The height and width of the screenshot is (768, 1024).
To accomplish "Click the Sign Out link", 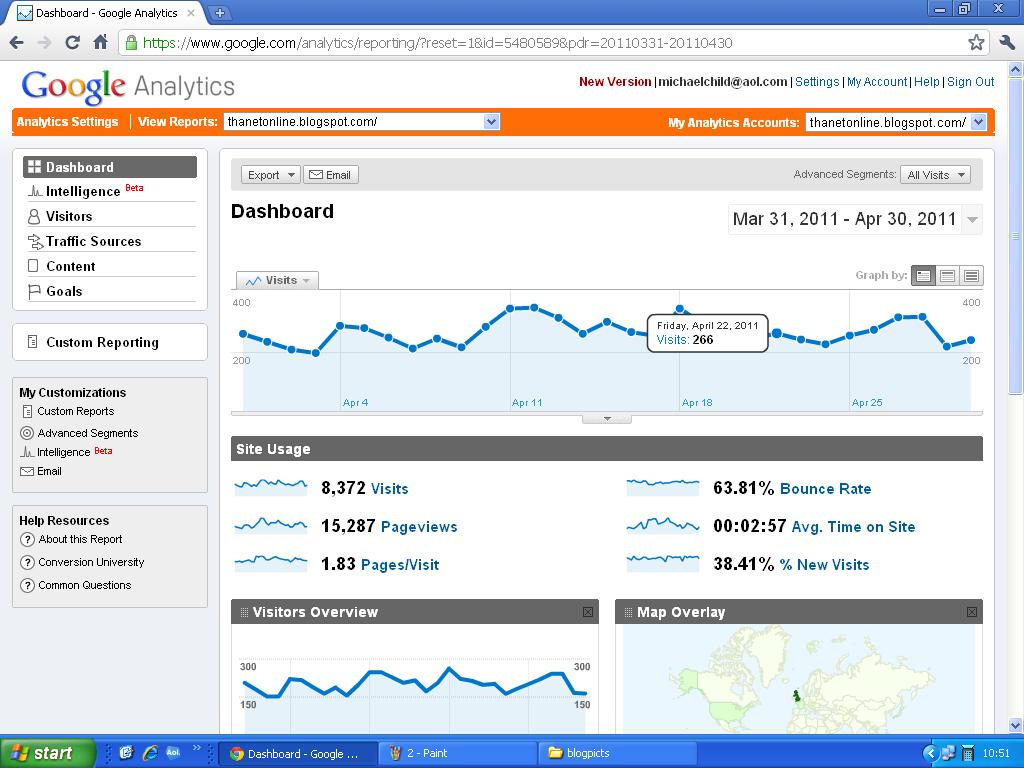I will pyautogui.click(x=970, y=82).
